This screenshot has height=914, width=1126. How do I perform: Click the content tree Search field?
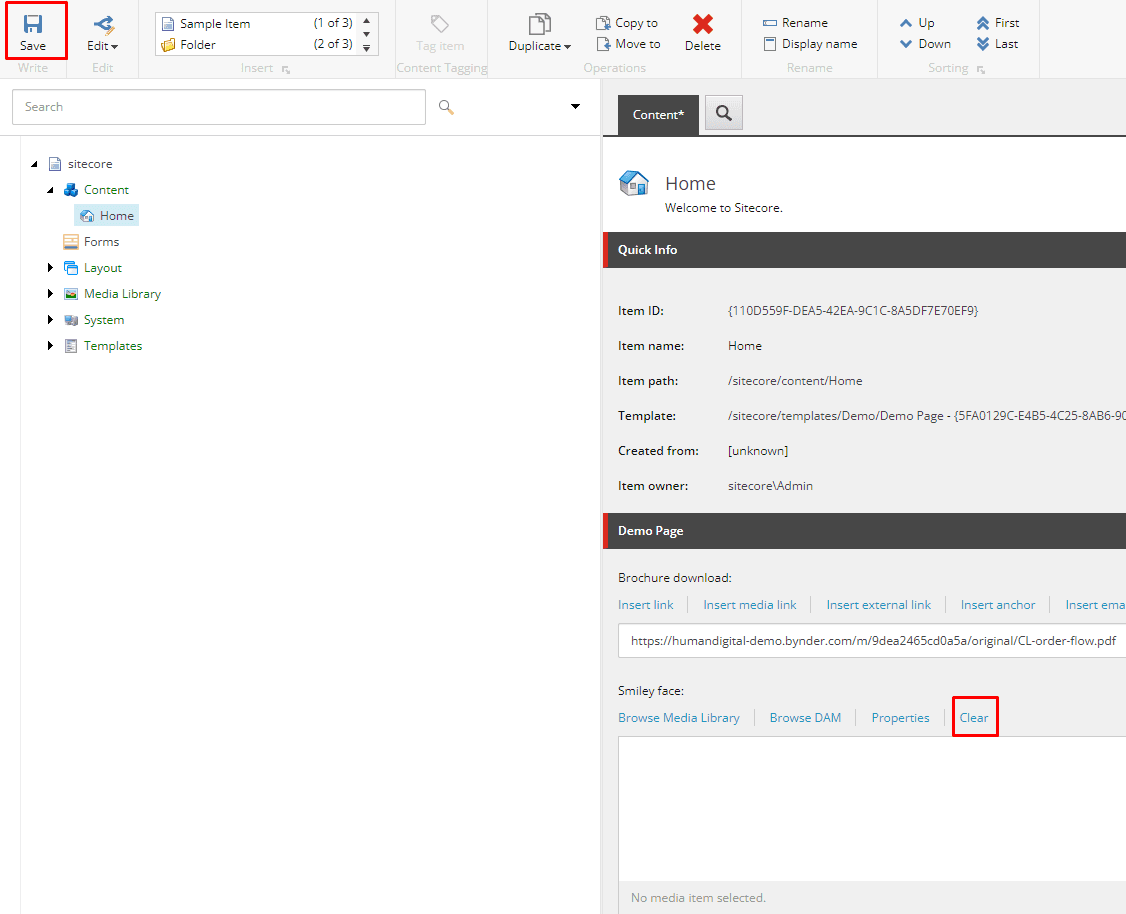218,107
